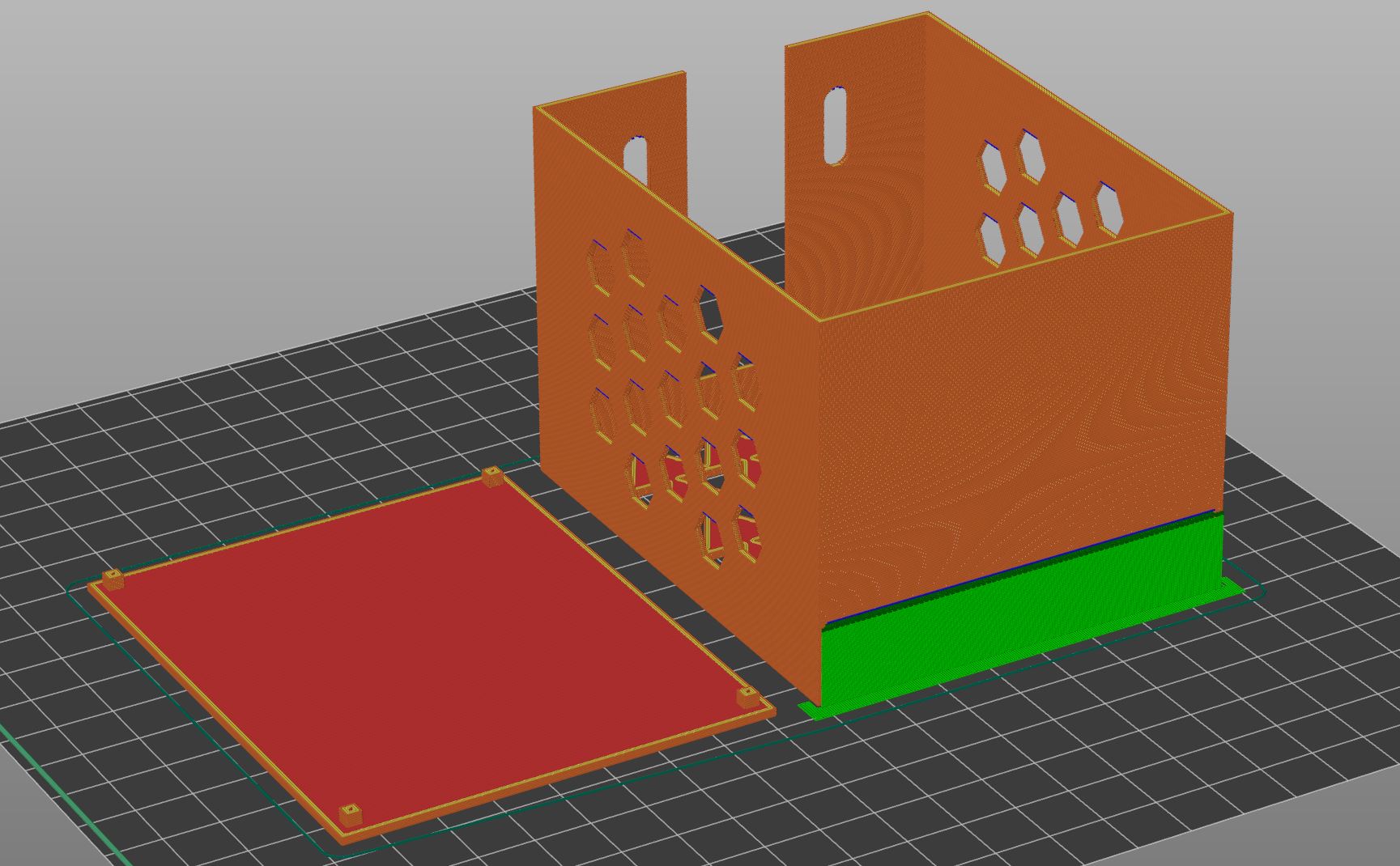Select the lid's farthest back corner post

[491, 476]
